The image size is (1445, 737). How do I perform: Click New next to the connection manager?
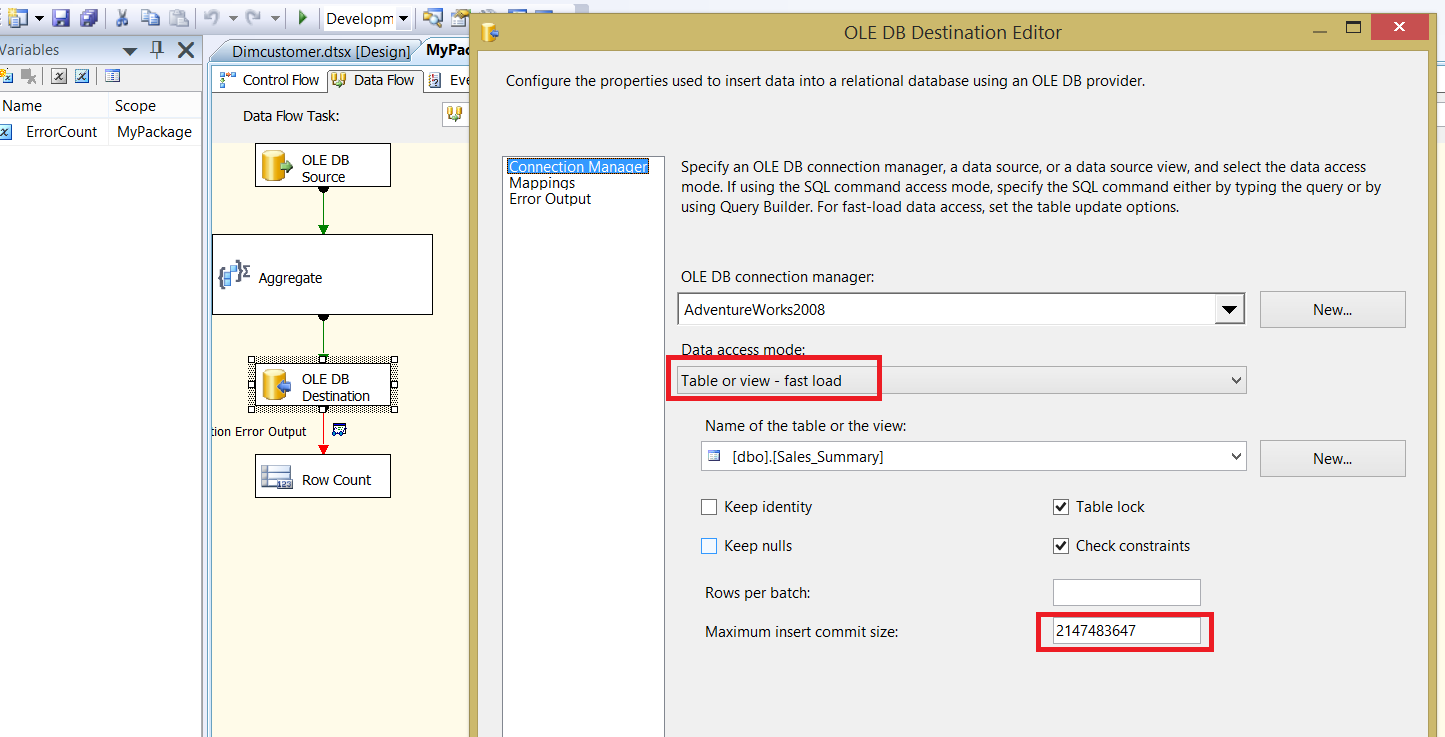point(1332,309)
